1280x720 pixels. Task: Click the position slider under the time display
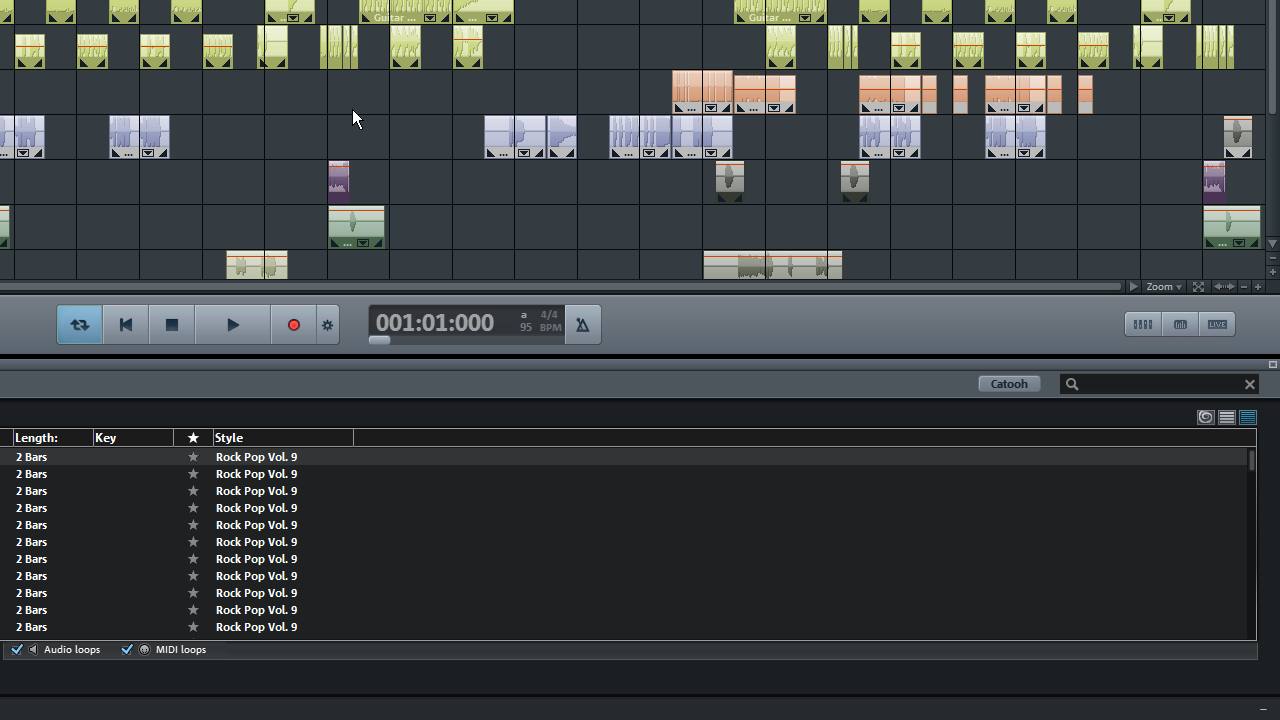pyautogui.click(x=379, y=340)
